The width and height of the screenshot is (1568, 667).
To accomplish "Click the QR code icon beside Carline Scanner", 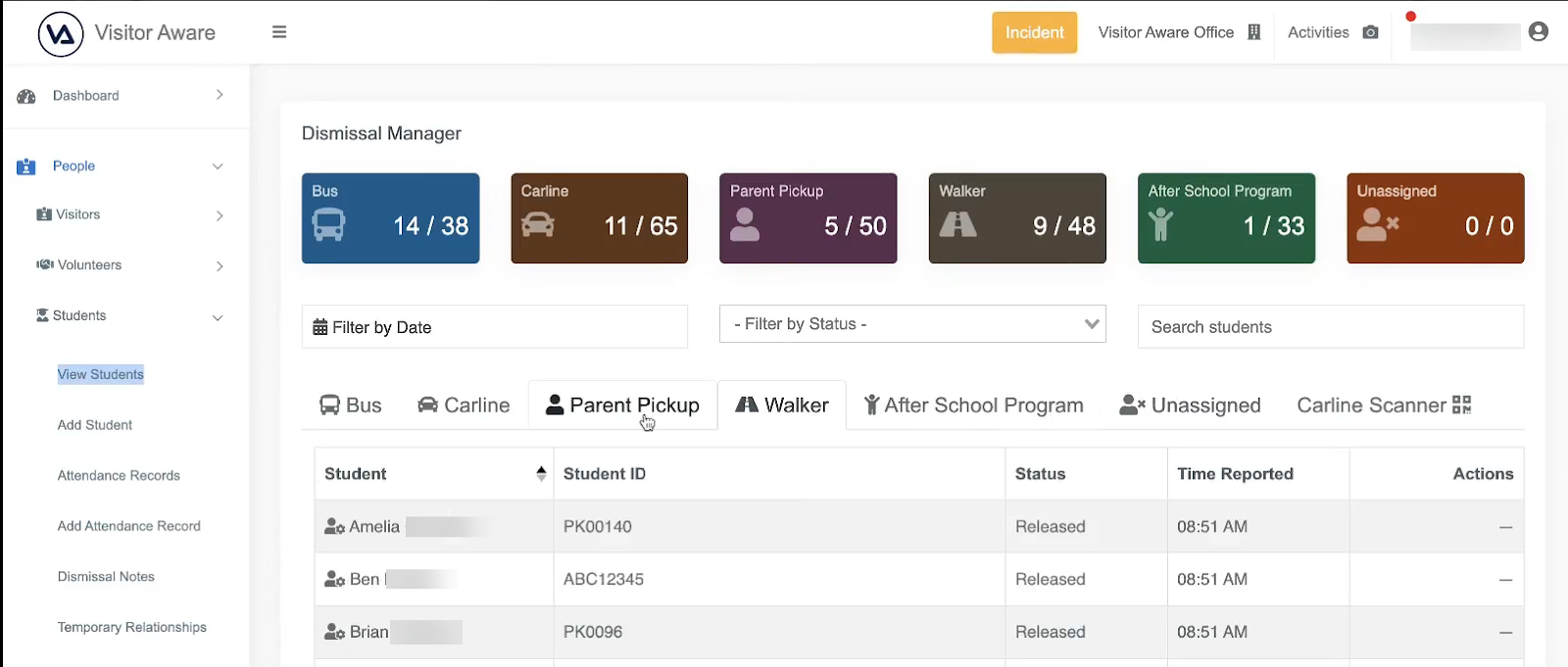I will pyautogui.click(x=1462, y=405).
